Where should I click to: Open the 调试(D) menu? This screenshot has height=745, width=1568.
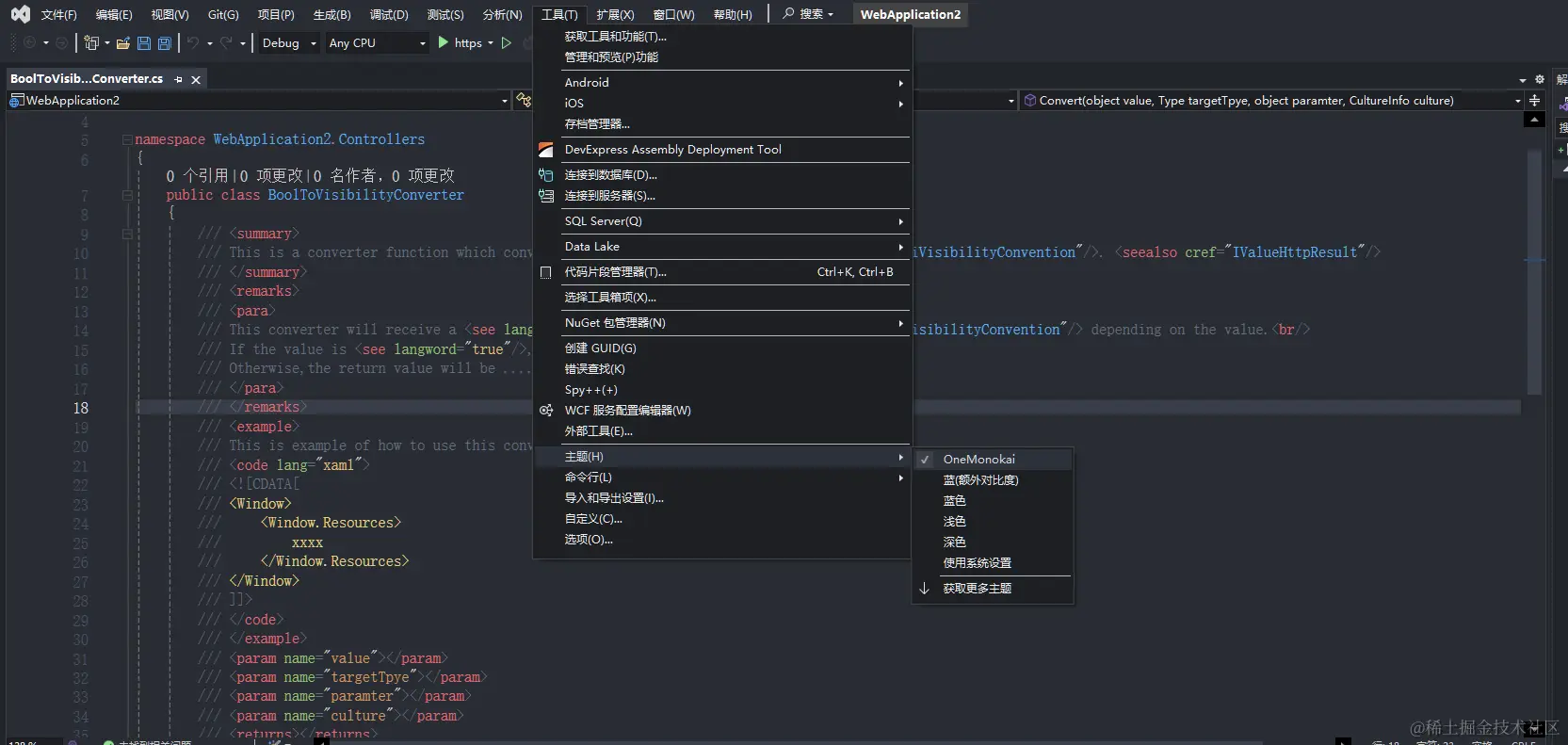coord(389,15)
